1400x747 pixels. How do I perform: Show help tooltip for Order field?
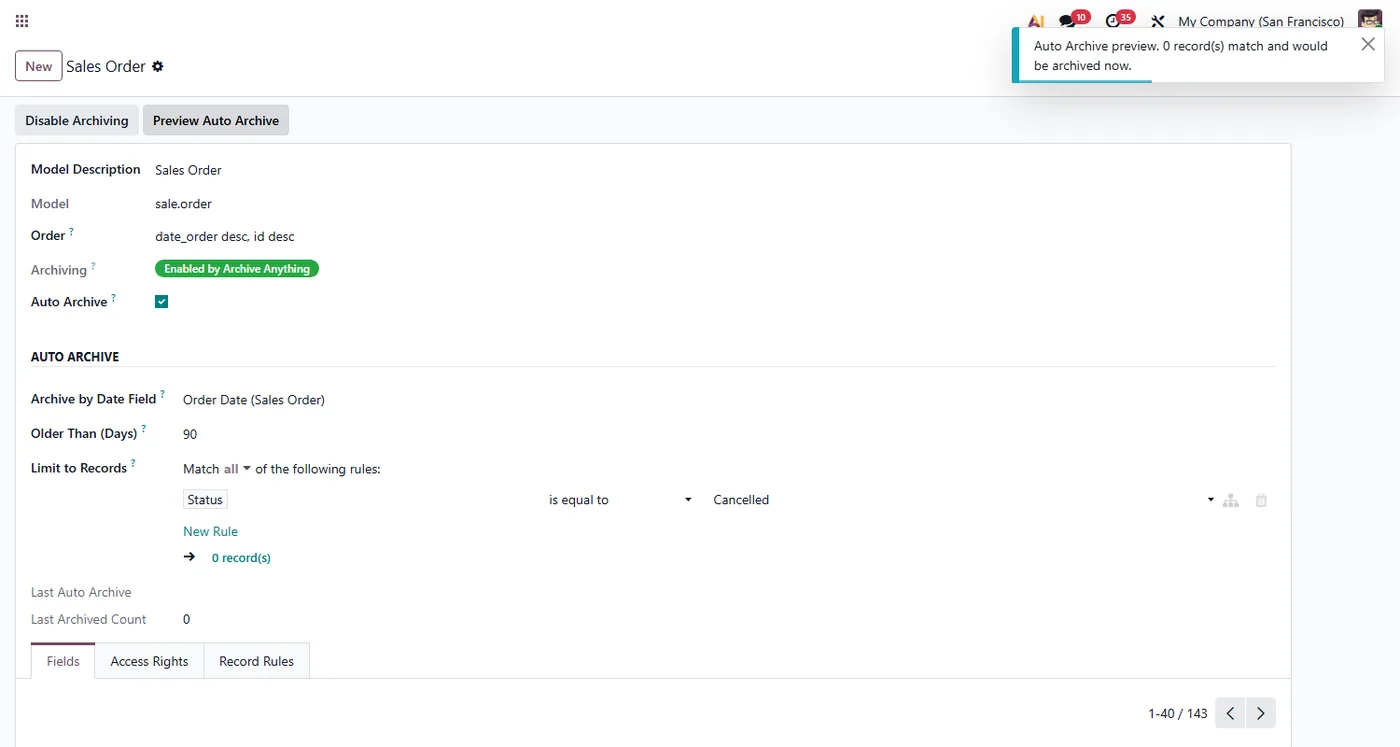[71, 232]
